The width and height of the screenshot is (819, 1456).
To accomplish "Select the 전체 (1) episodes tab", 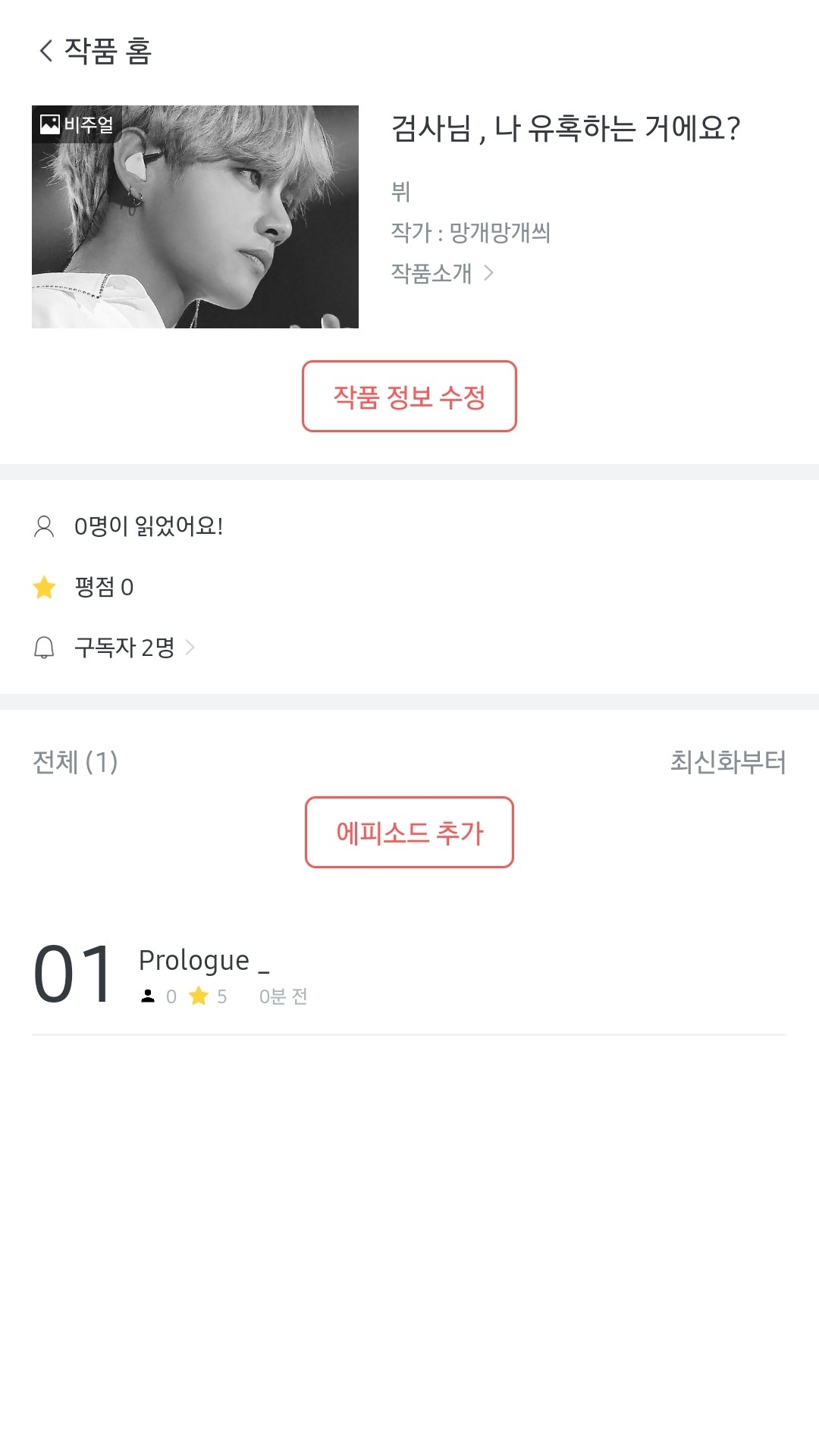I will (75, 762).
